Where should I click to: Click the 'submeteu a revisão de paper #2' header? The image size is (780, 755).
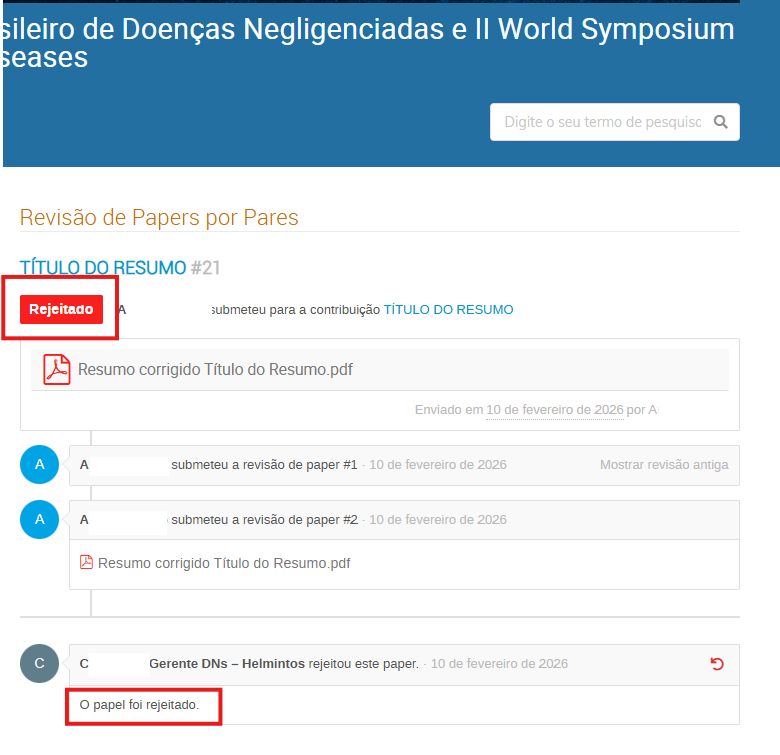coord(264,520)
